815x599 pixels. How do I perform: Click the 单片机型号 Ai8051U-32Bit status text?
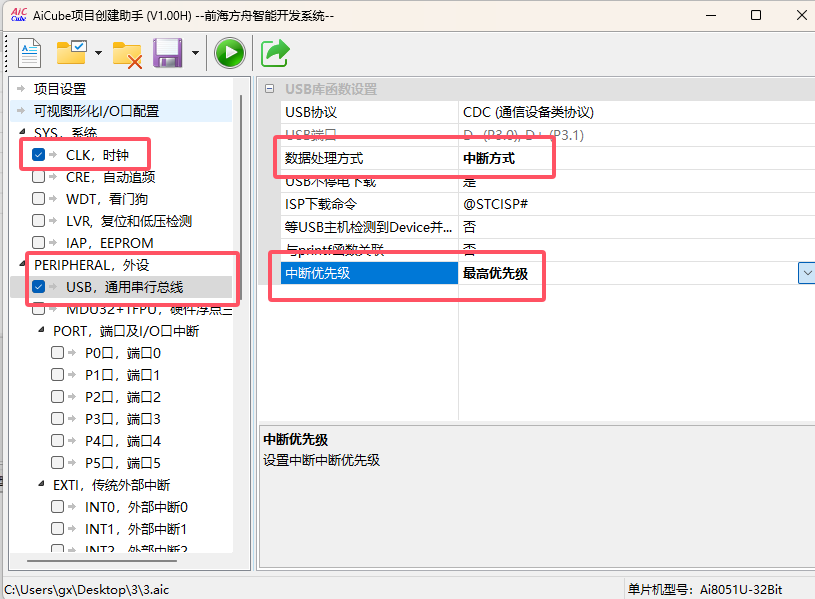[705, 589]
